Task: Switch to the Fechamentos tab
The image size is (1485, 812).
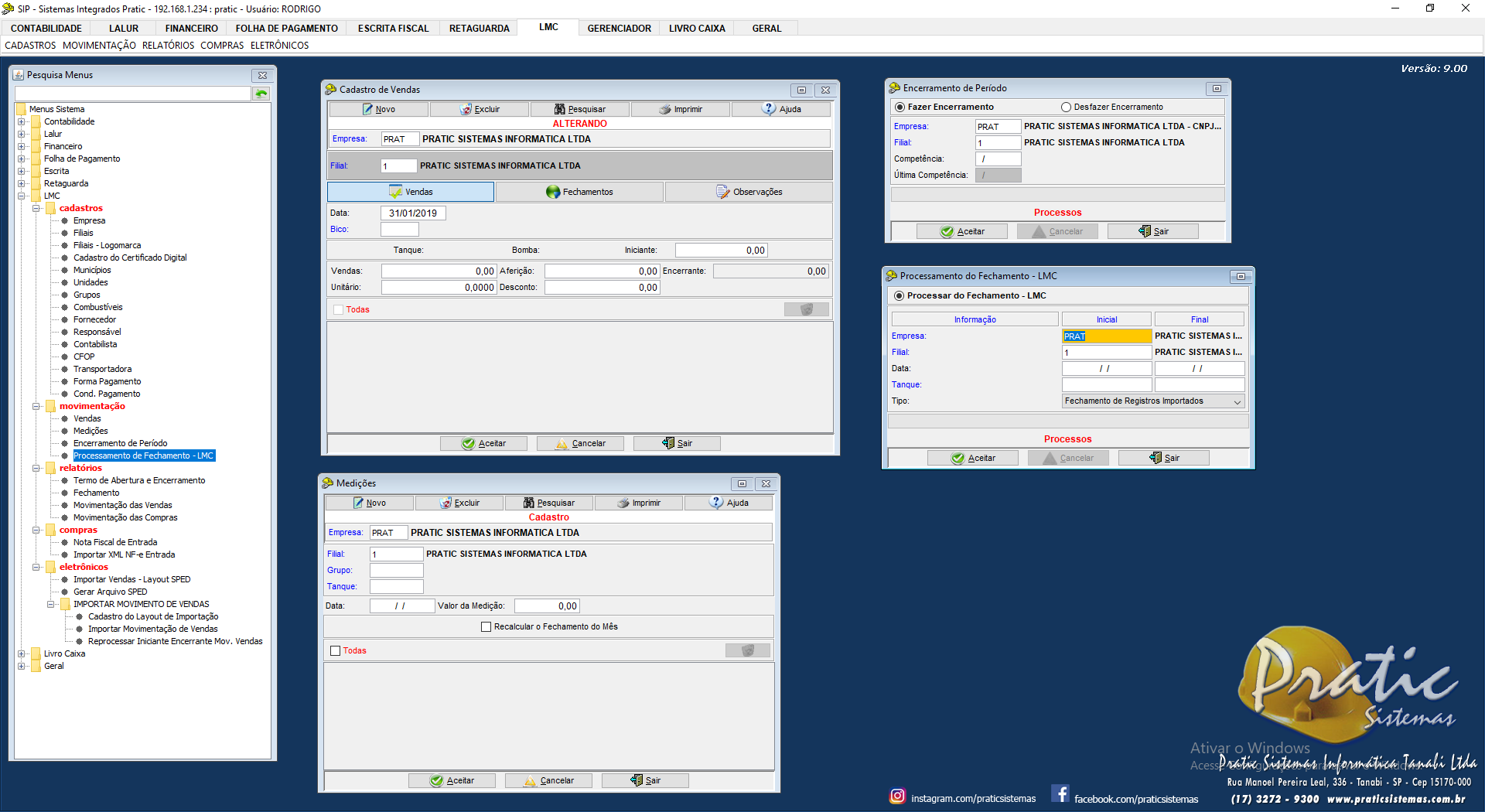Action: pyautogui.click(x=579, y=192)
